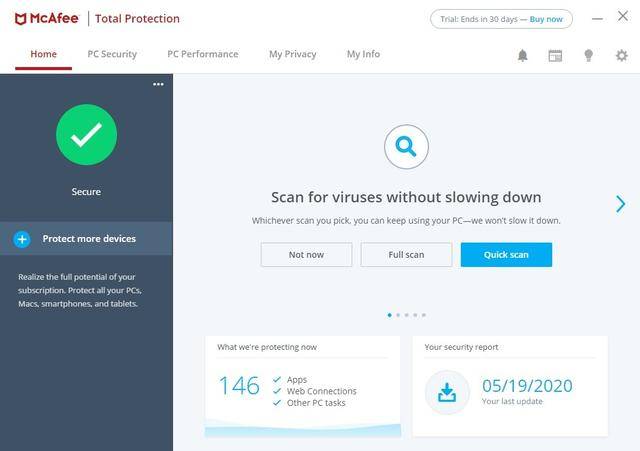Advance the carousel with the right arrow
Screen dimensions: 640x451
[620, 204]
